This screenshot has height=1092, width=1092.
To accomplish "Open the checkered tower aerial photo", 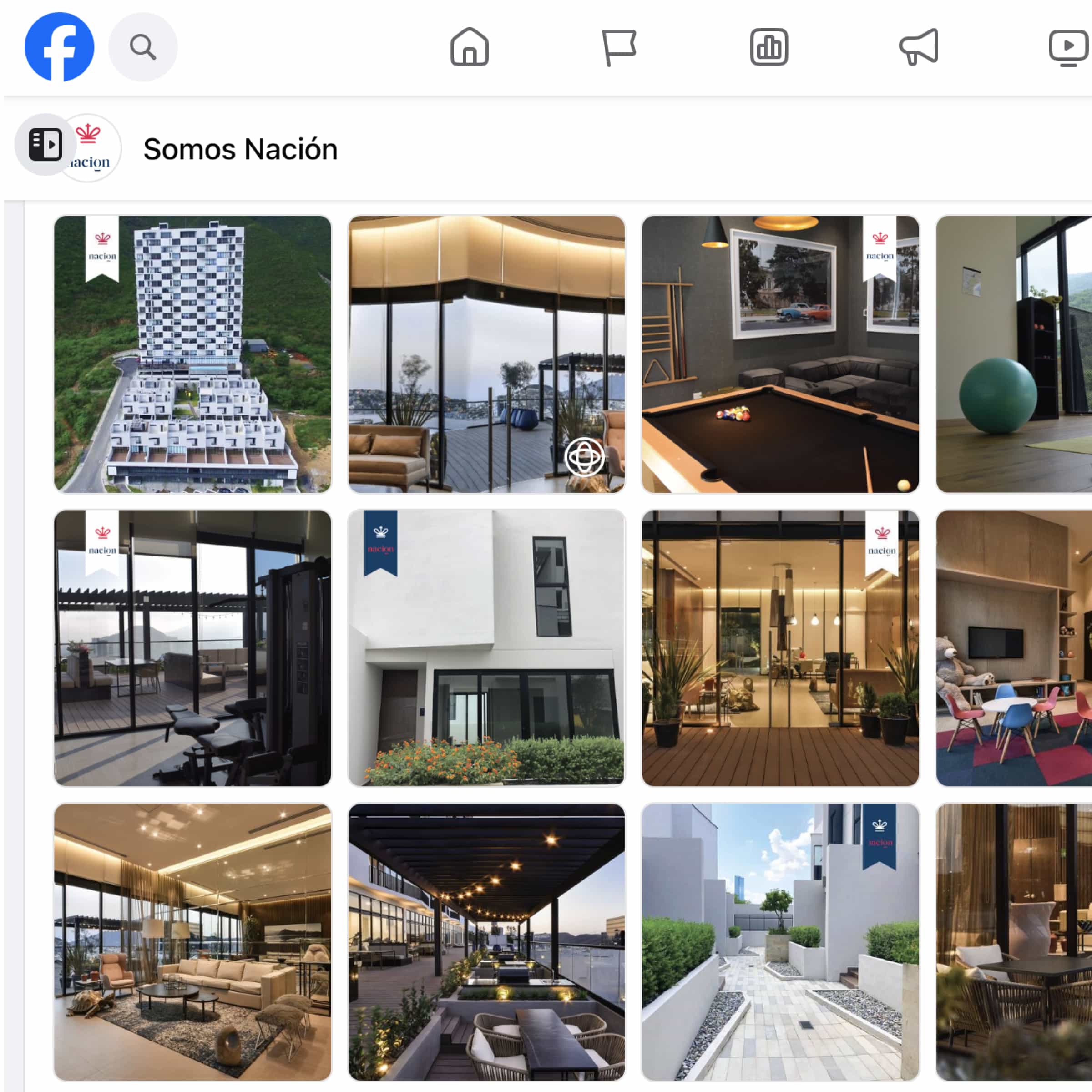I will [x=193, y=354].
